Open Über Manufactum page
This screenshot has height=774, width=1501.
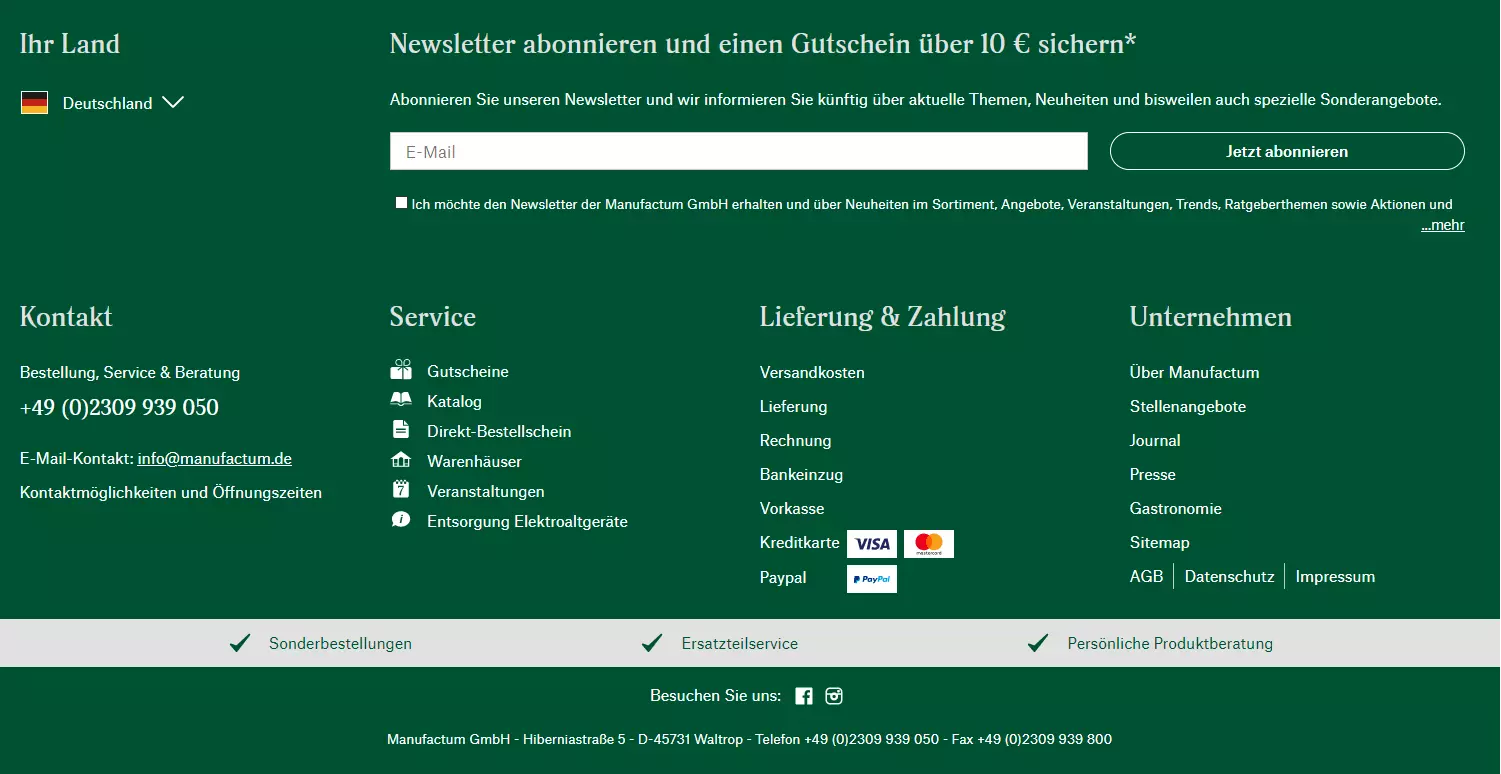1194,372
